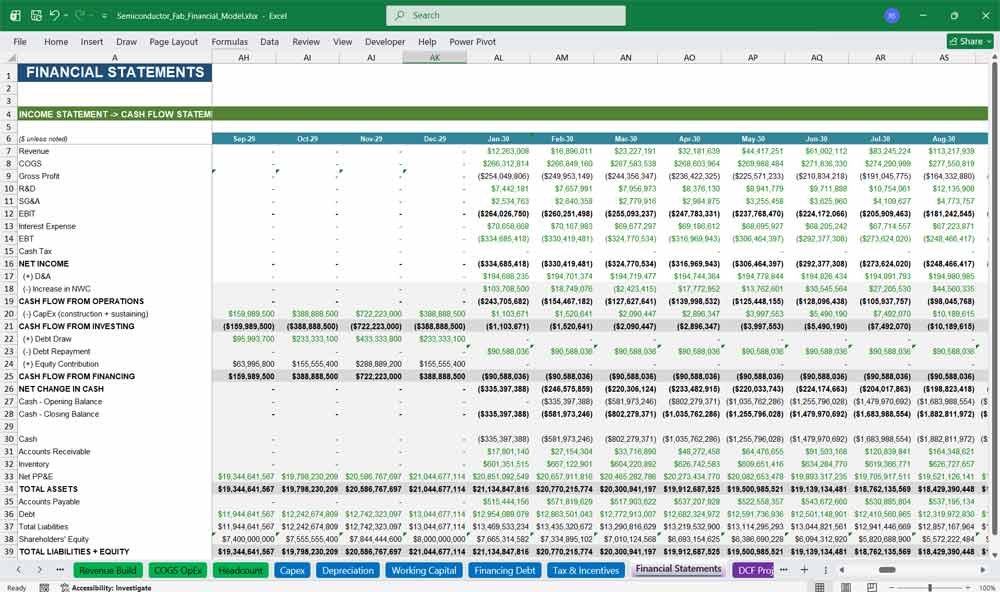1000x592 pixels.
Task: Switch to the DCF Proj sheet tab
Action: pyautogui.click(x=754, y=570)
